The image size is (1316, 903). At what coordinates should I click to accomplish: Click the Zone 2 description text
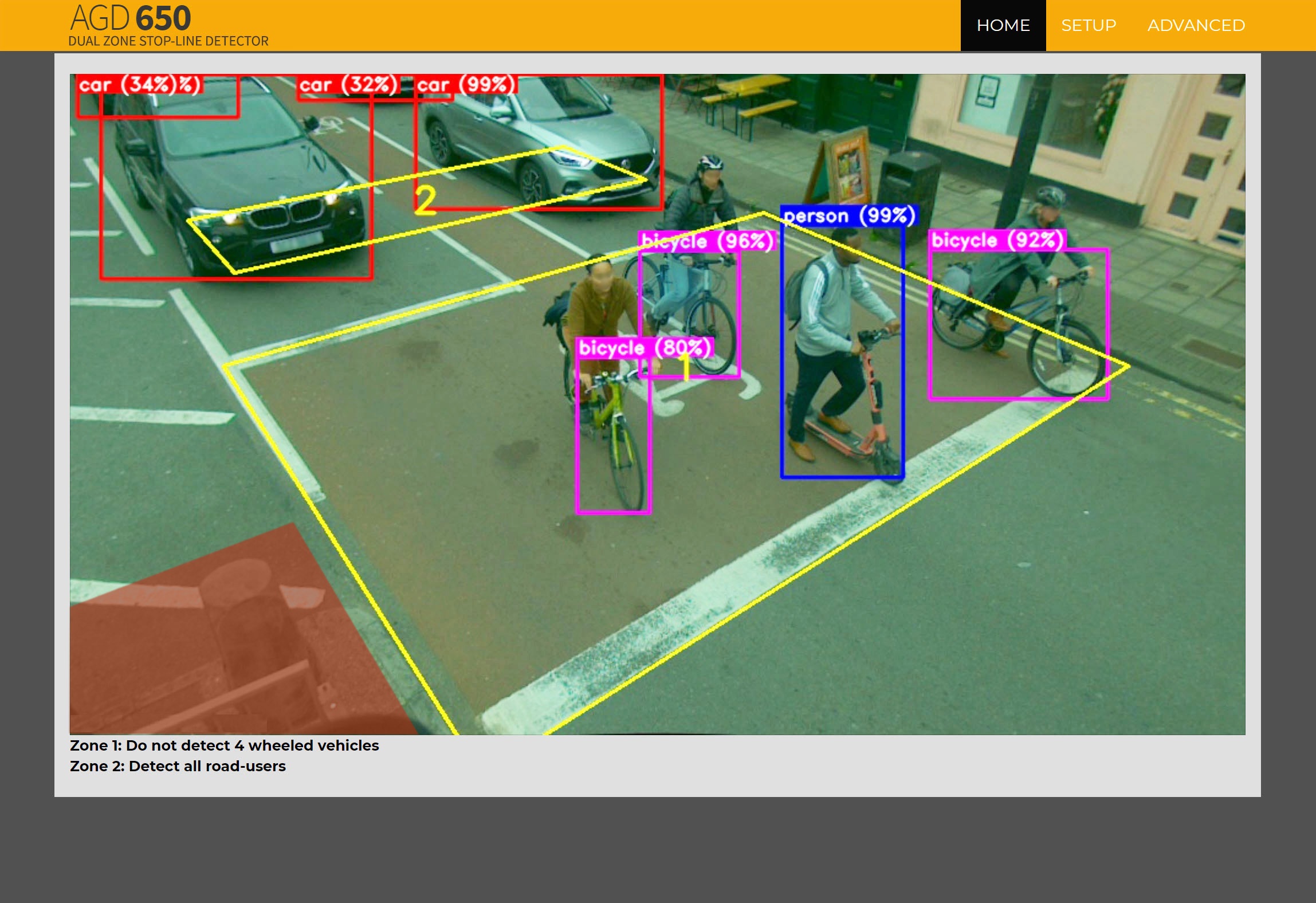pos(178,766)
